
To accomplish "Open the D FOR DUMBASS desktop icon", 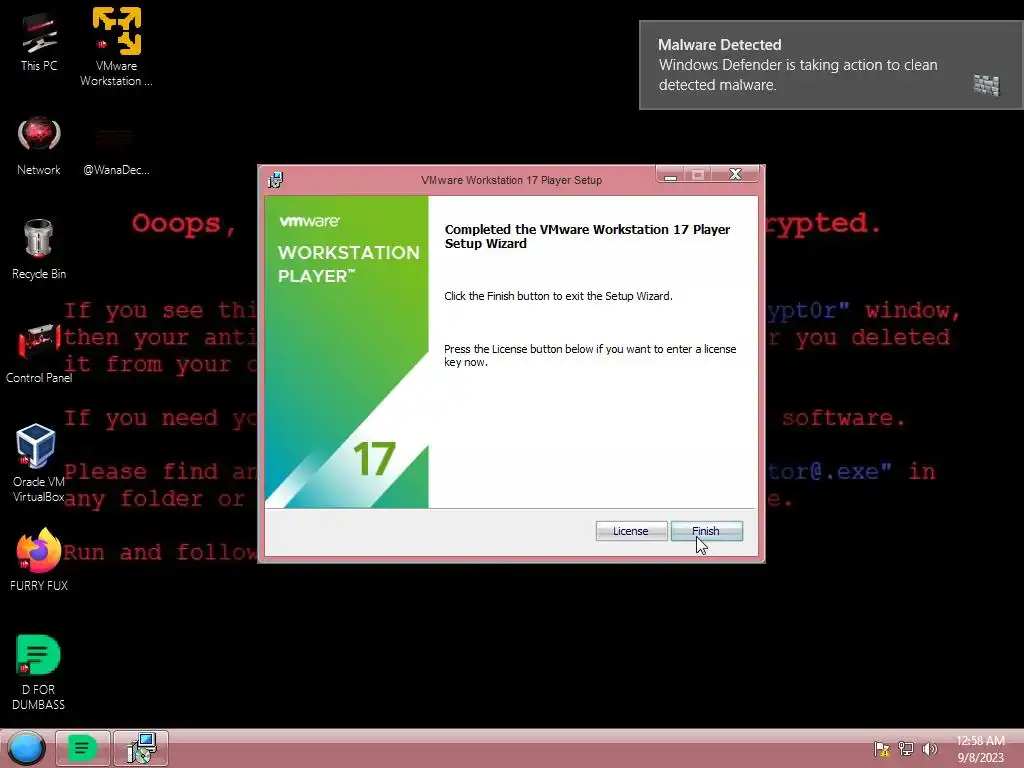I will click(39, 672).
